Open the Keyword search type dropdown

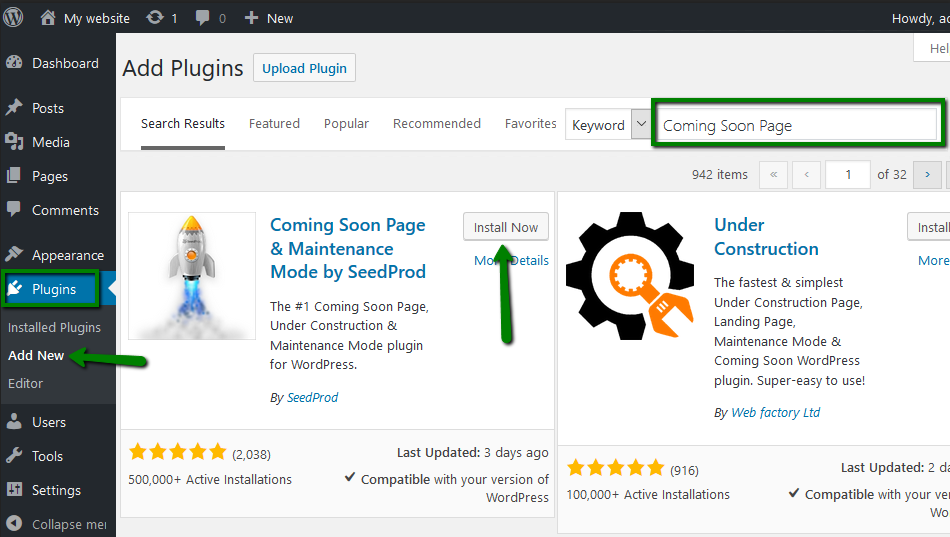(x=608, y=124)
